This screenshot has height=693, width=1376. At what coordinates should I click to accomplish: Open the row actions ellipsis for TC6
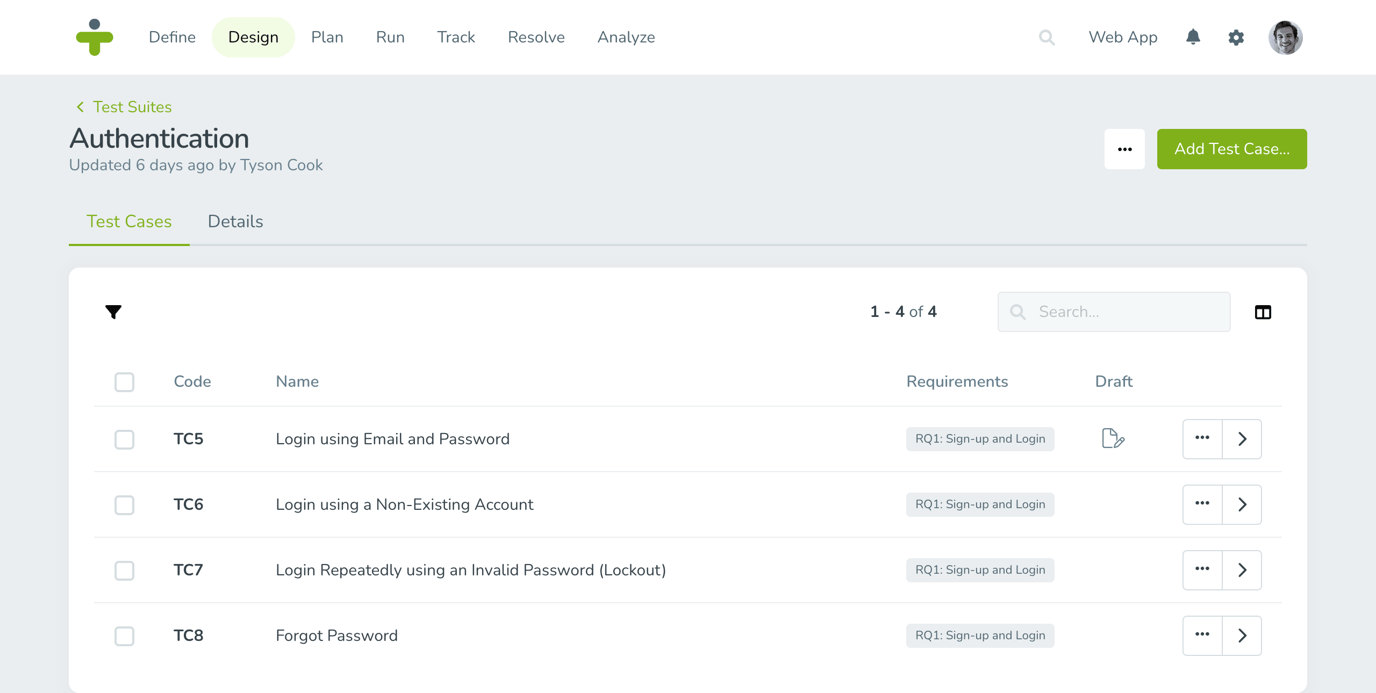[1202, 504]
